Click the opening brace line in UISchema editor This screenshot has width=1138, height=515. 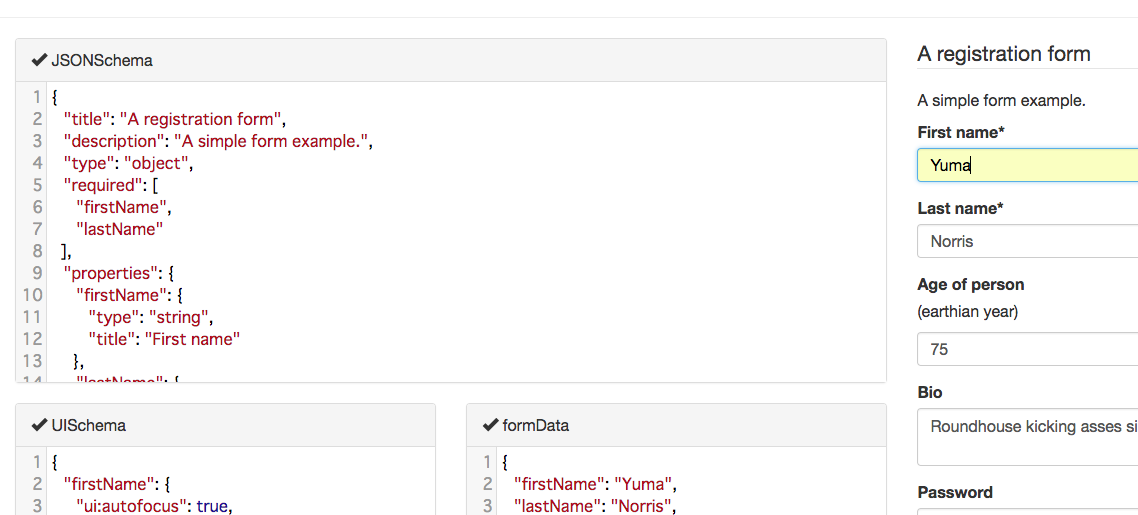pyautogui.click(x=55, y=462)
